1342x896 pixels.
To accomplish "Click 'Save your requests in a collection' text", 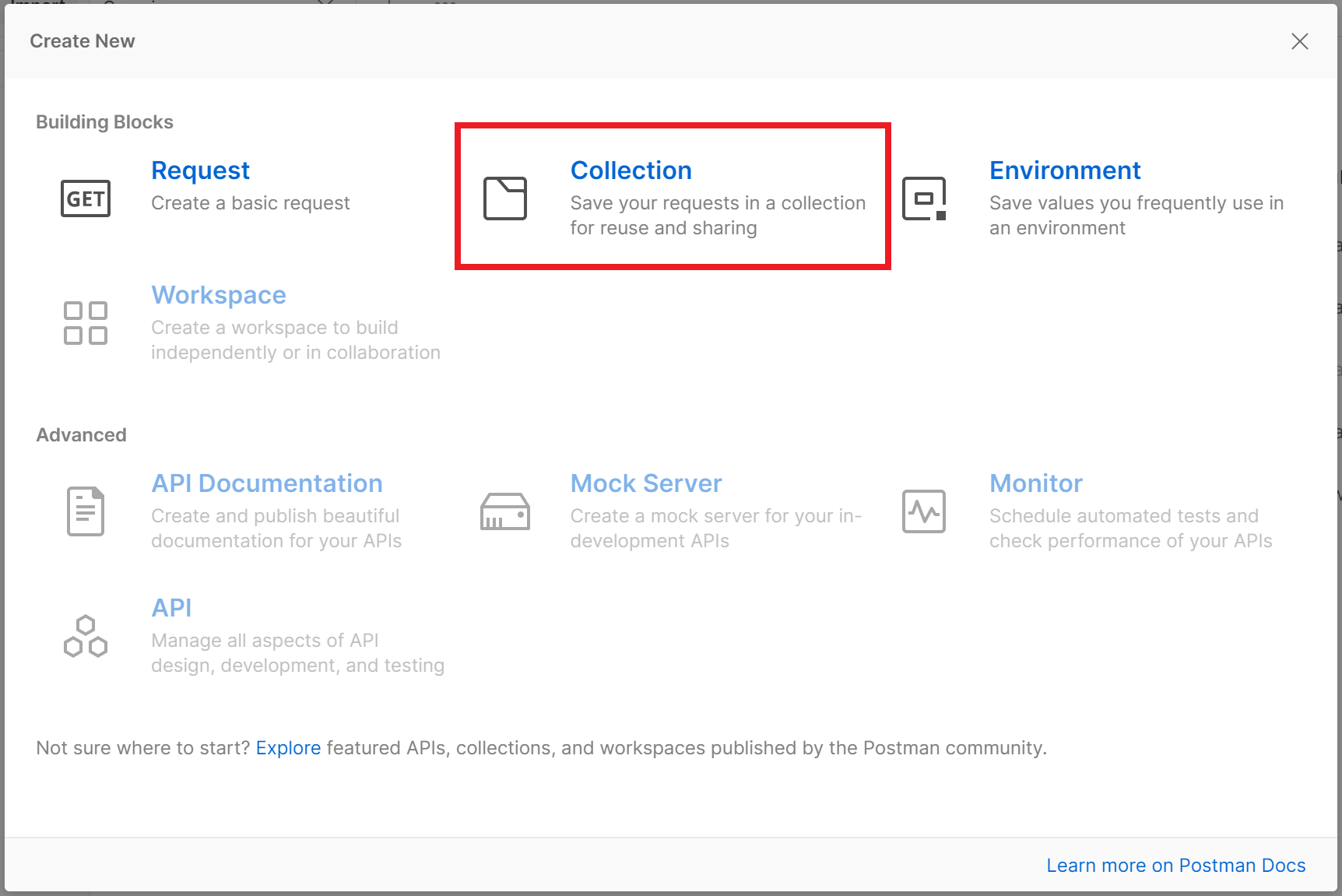I will click(718, 216).
